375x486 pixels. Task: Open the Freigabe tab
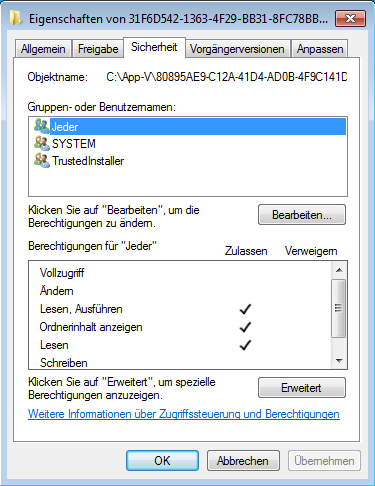98,49
